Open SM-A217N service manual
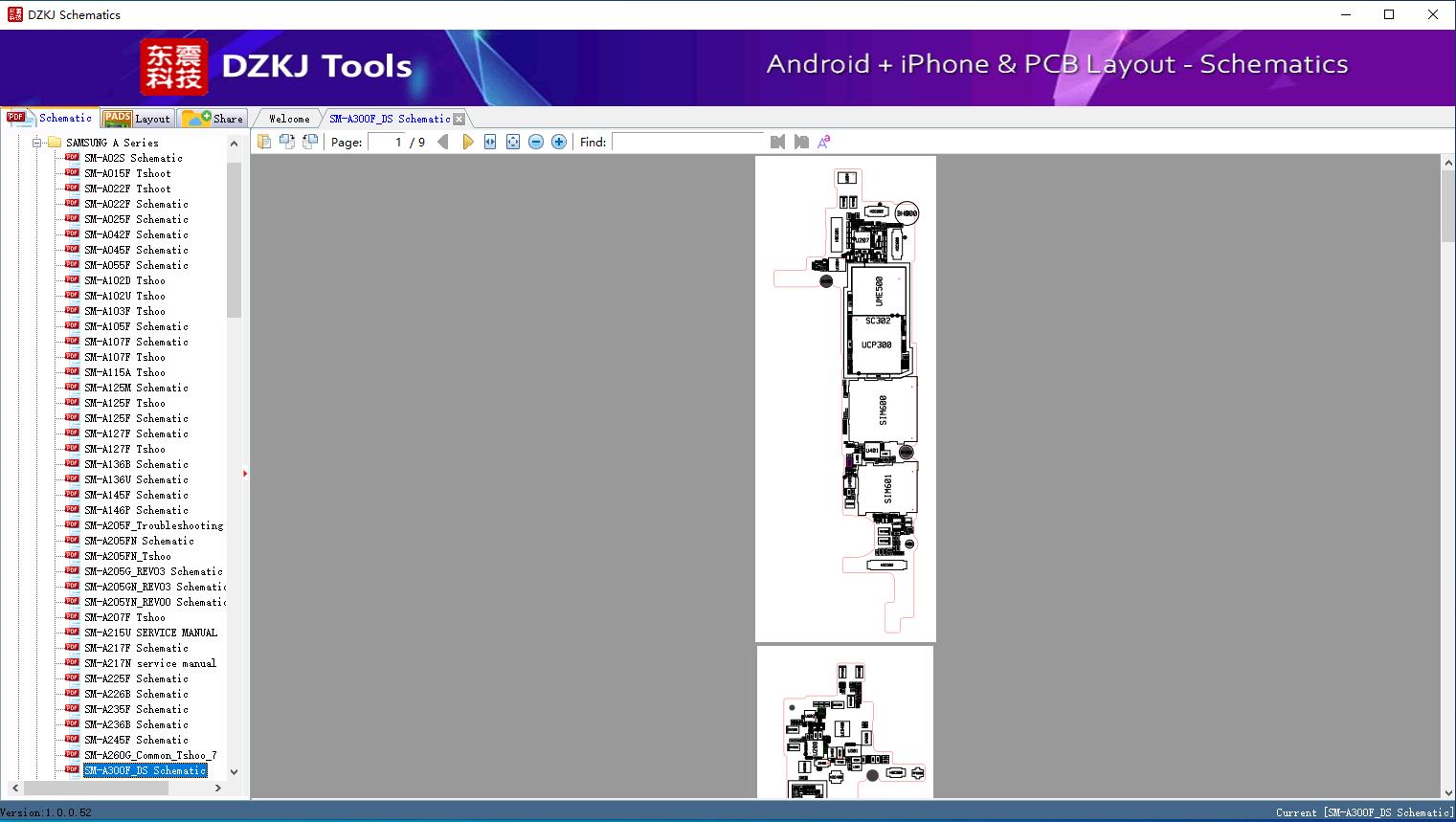1456x822 pixels. point(150,663)
